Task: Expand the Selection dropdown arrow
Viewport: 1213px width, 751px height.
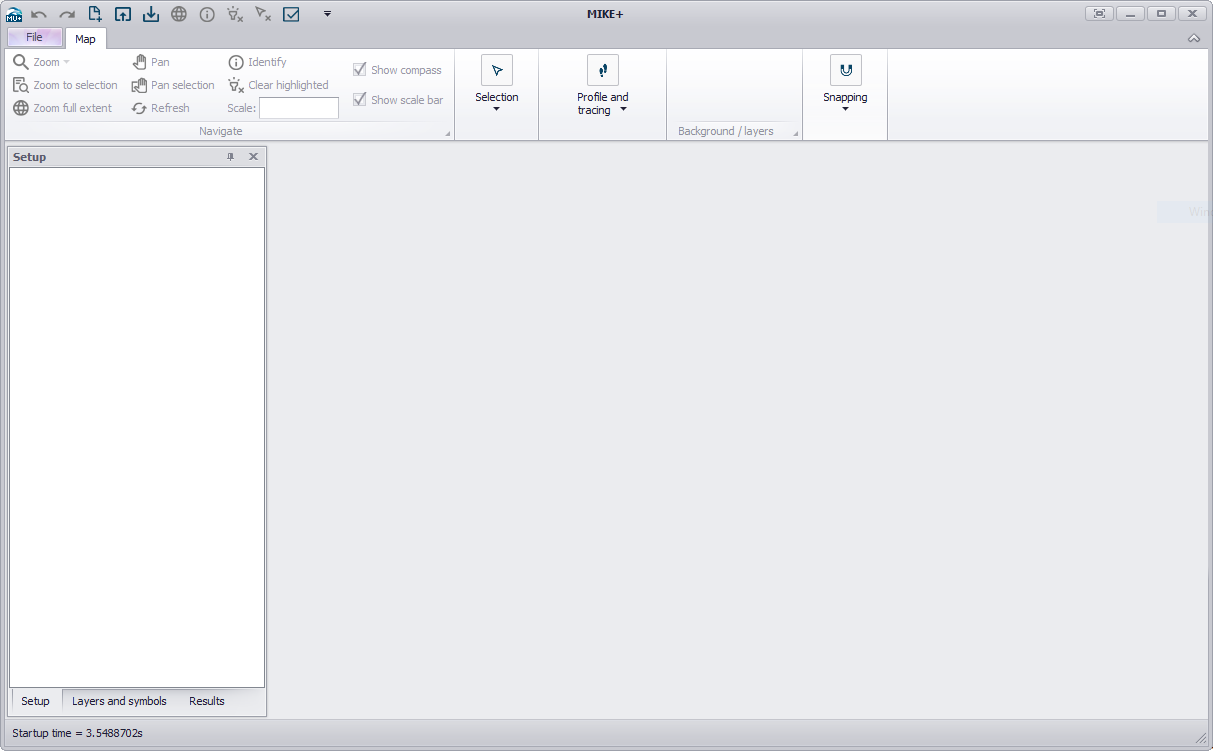Action: (x=497, y=109)
